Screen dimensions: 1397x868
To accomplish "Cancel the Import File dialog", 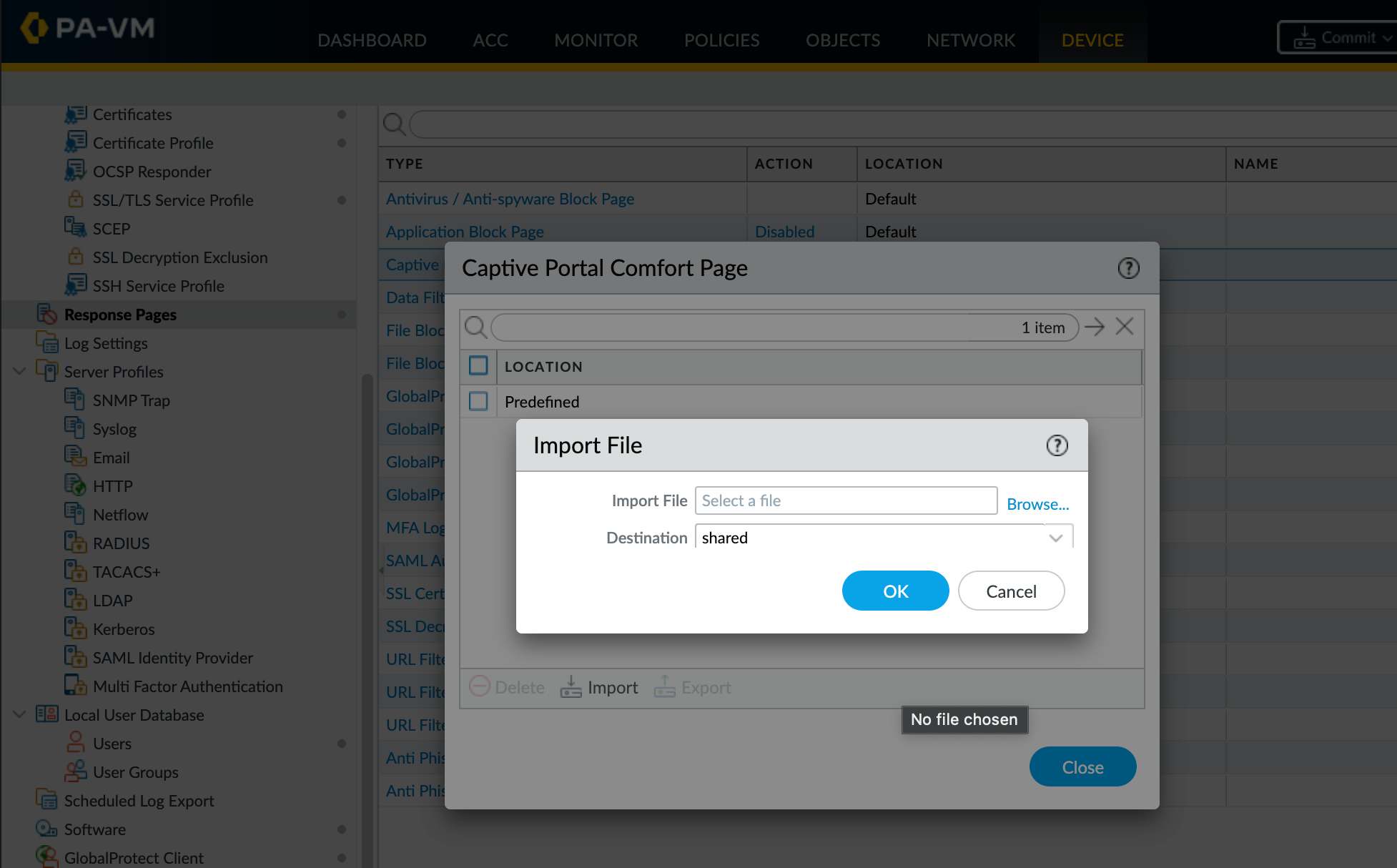I will [1011, 591].
